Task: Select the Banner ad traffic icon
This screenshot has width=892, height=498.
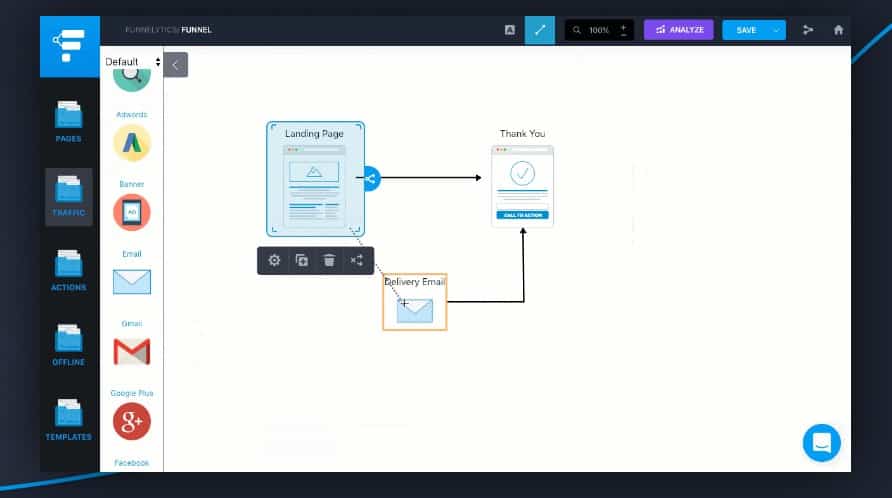Action: (x=131, y=212)
